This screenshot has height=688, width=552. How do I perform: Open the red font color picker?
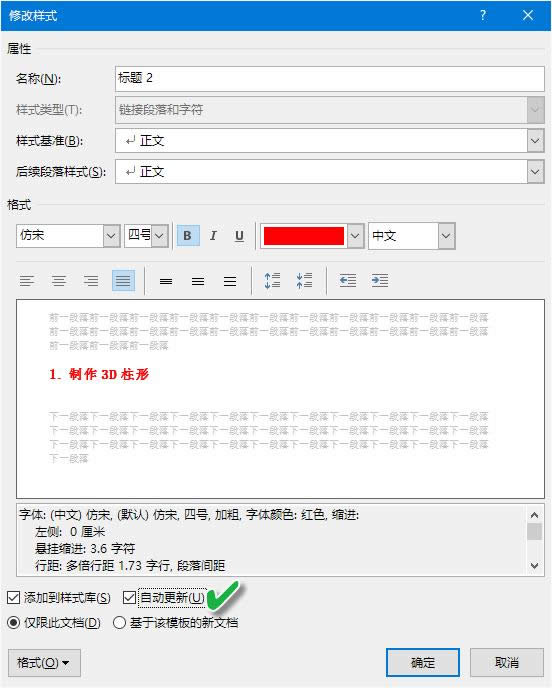point(355,236)
